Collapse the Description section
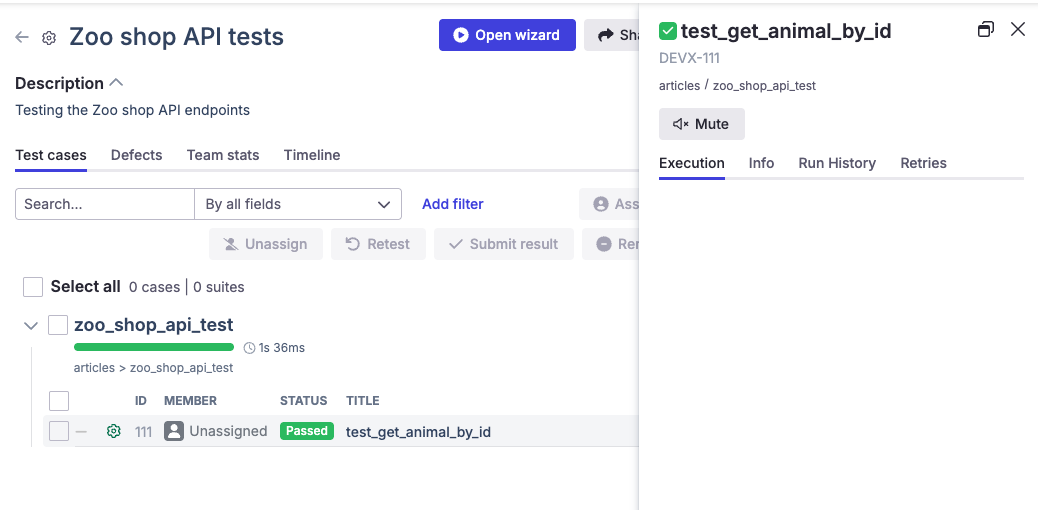The image size is (1038, 510). click(x=116, y=83)
